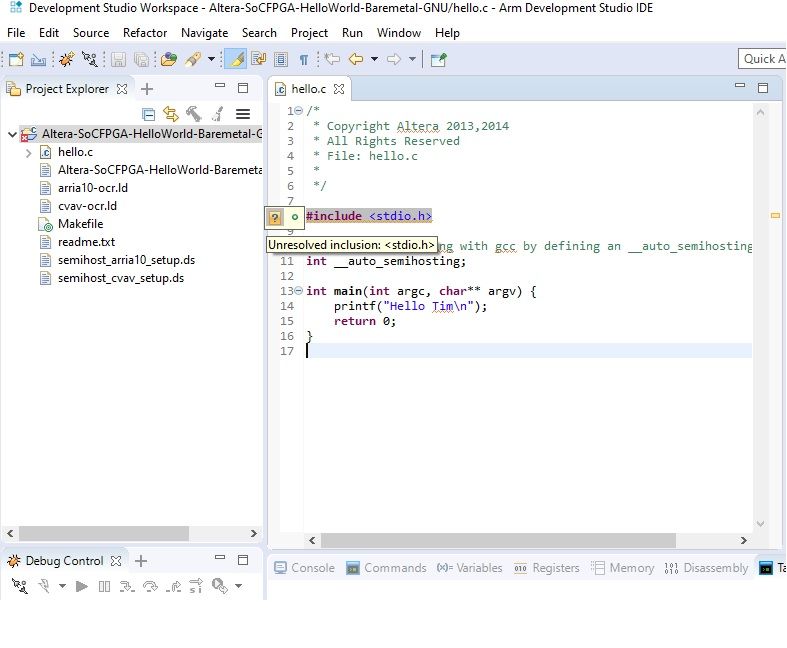Collapse the comment fold at line 1
This screenshot has height=648, width=787.
pyautogui.click(x=299, y=110)
